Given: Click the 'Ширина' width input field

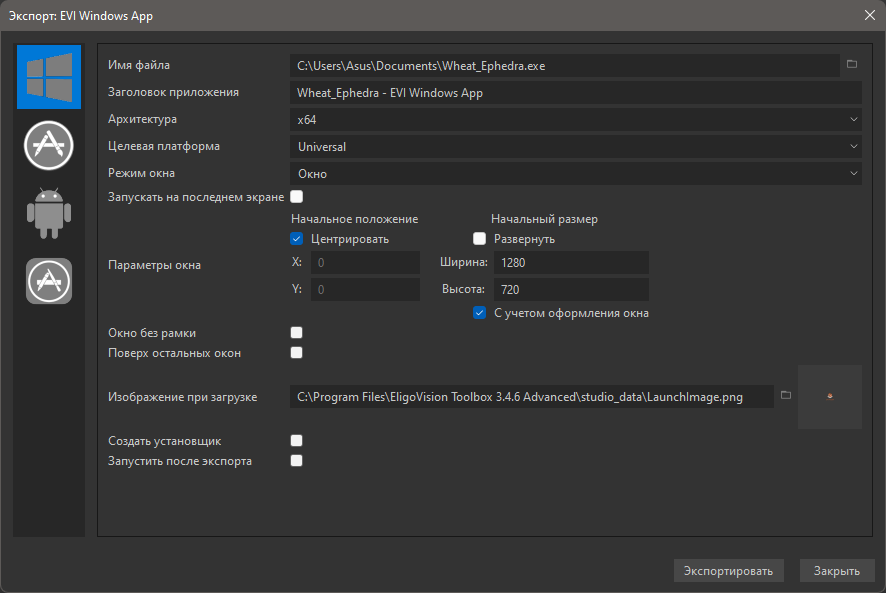Looking at the screenshot, I should 572,263.
